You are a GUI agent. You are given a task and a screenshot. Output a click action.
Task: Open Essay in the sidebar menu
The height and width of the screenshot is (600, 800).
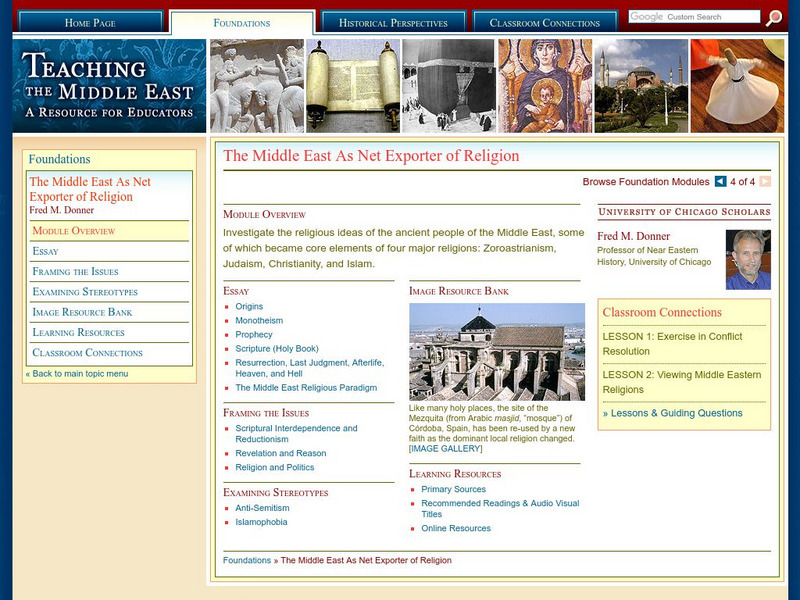pyautogui.click(x=109, y=251)
